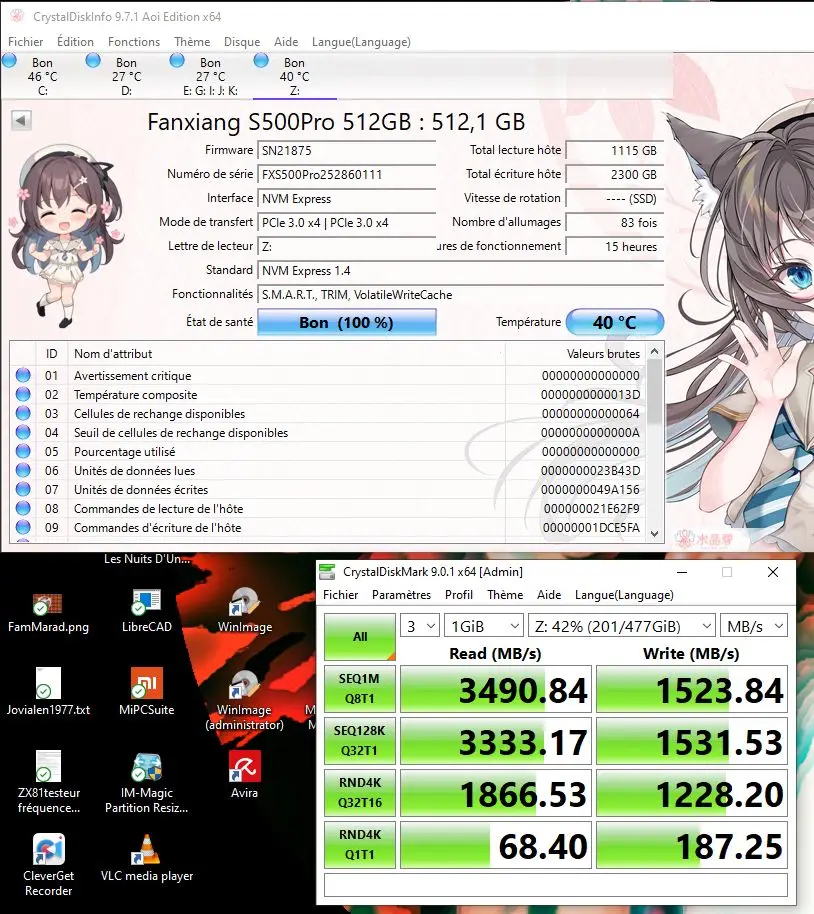Viewport: 814px width, 914px height.
Task: Click SEQ1M read result 3490.84
Action: 496,689
